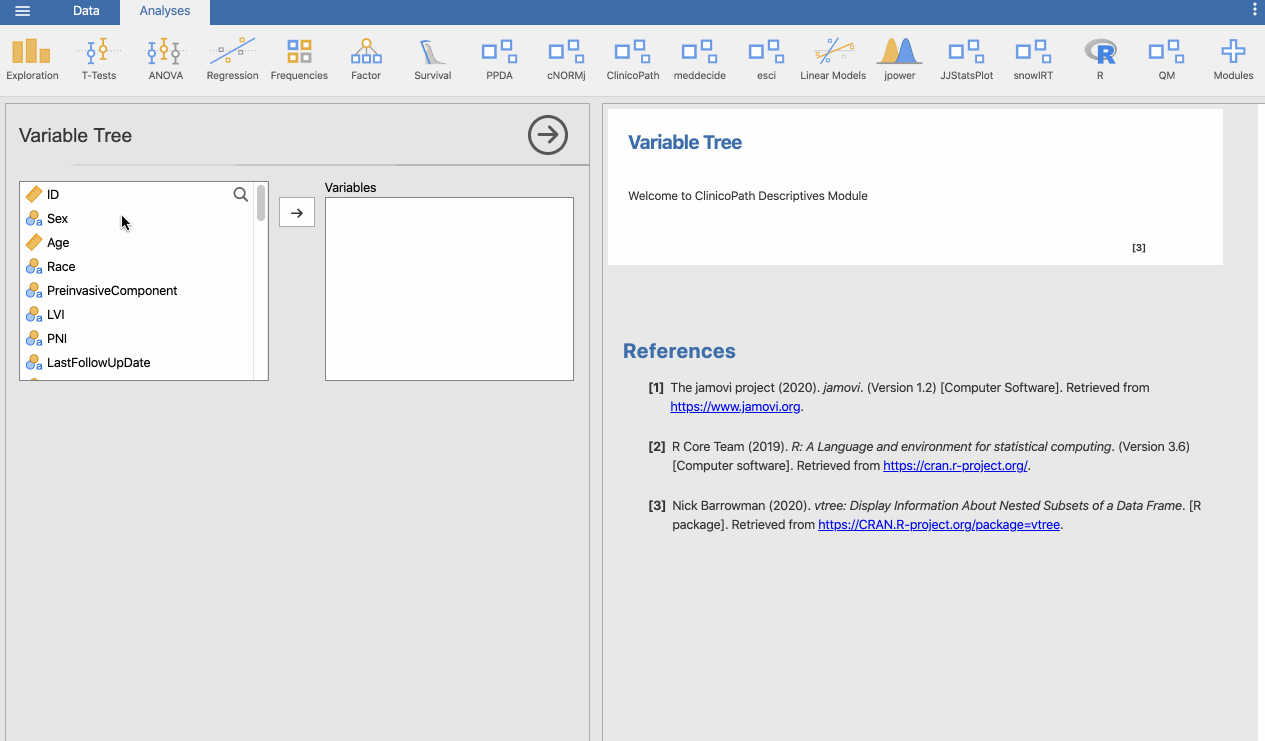Open the three-dot options menu
1265x741 pixels.
tap(1255, 10)
